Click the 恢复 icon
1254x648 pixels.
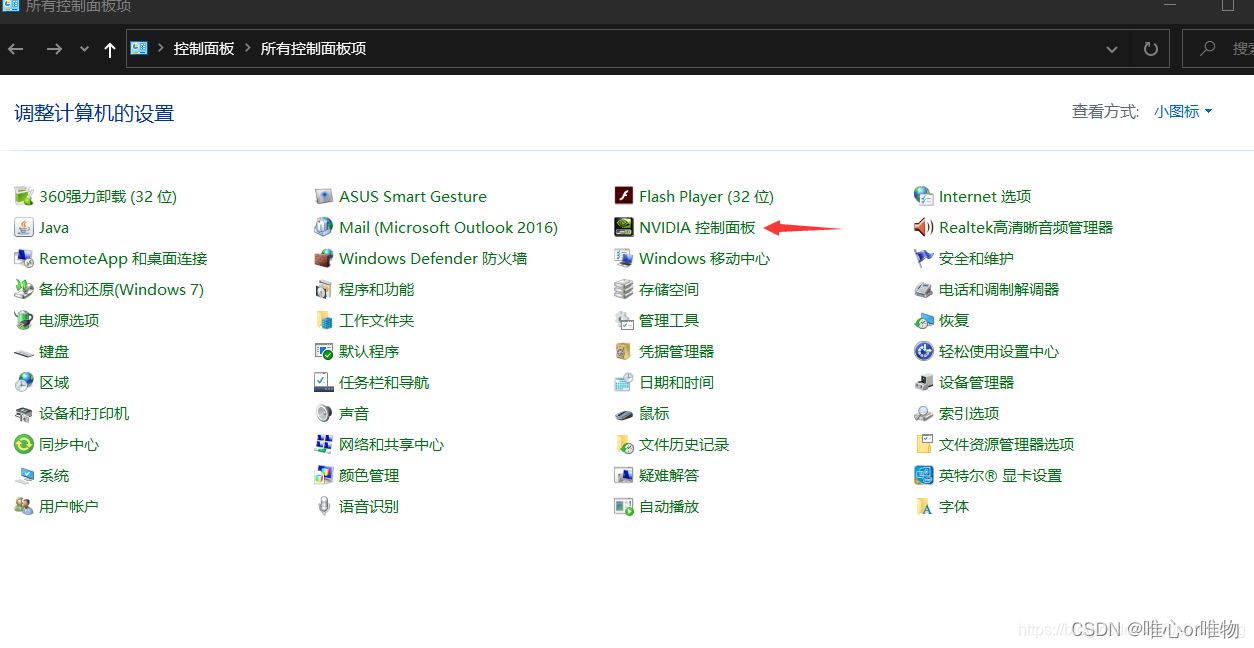(924, 320)
